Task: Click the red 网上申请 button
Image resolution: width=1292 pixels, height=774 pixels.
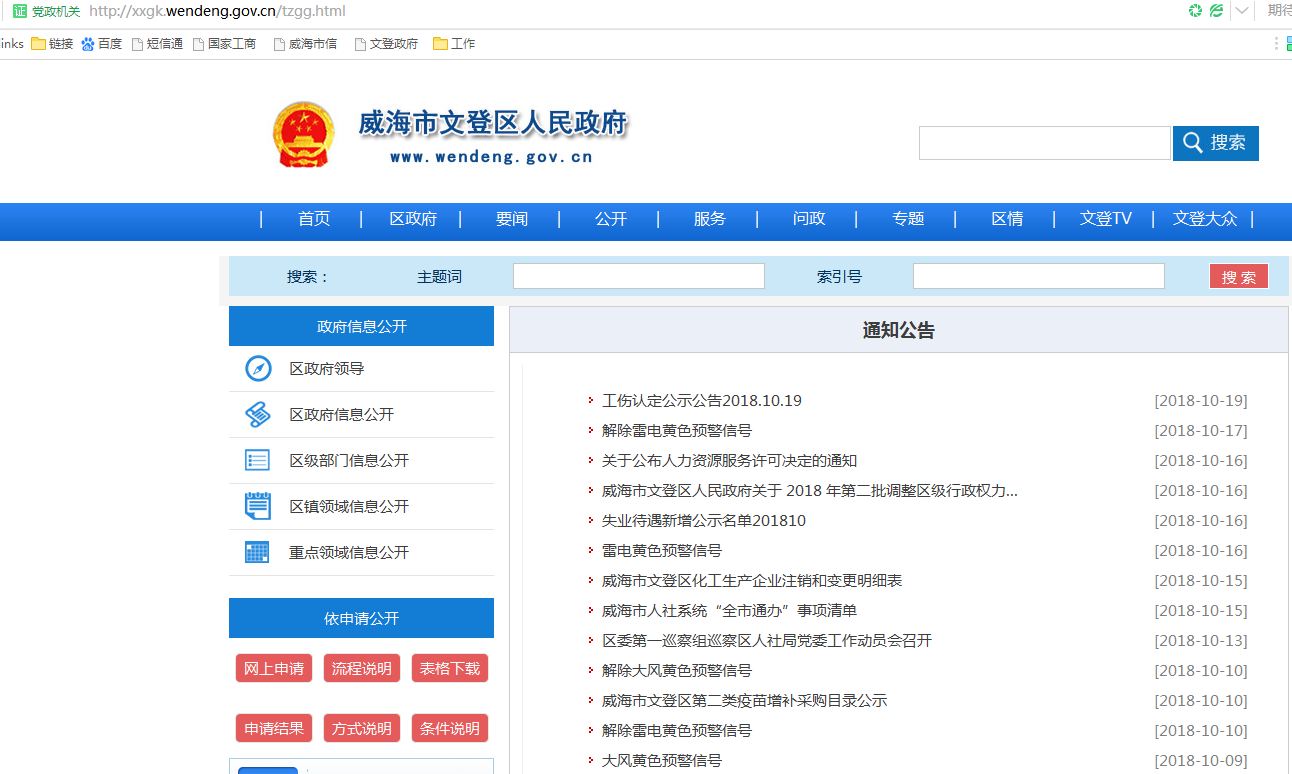Action: tap(274, 669)
